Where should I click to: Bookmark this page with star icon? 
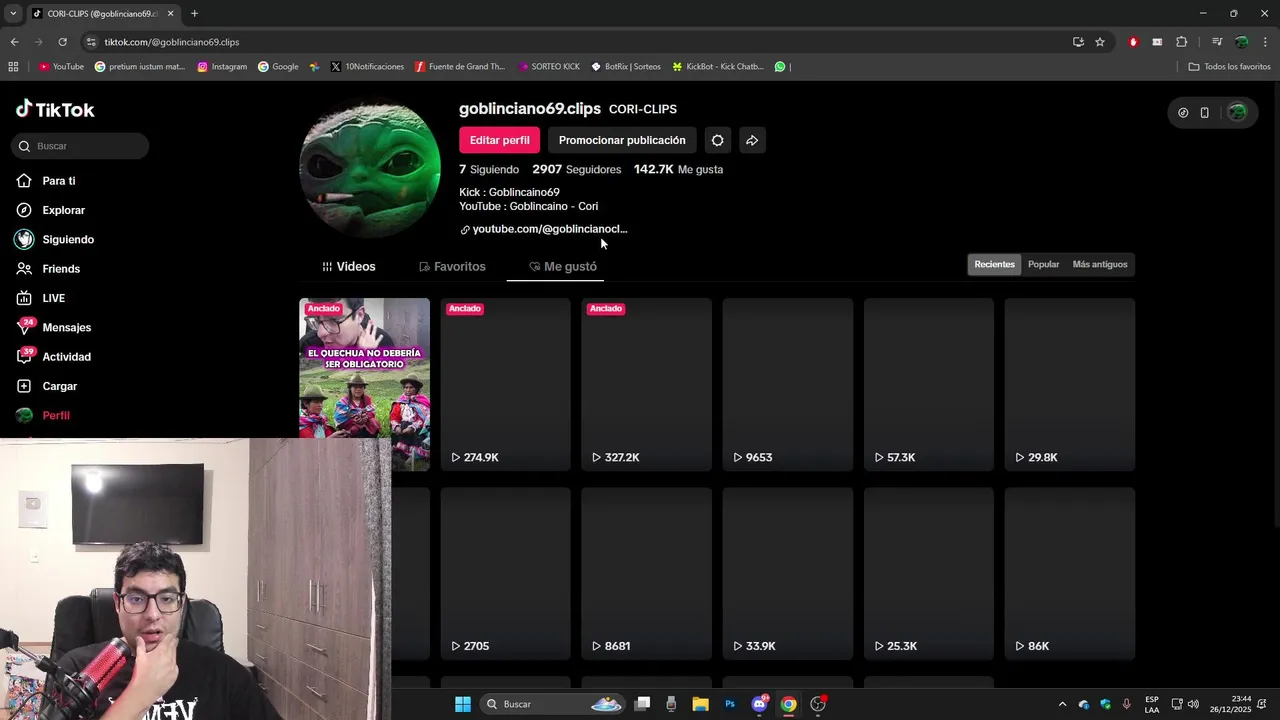point(1100,42)
